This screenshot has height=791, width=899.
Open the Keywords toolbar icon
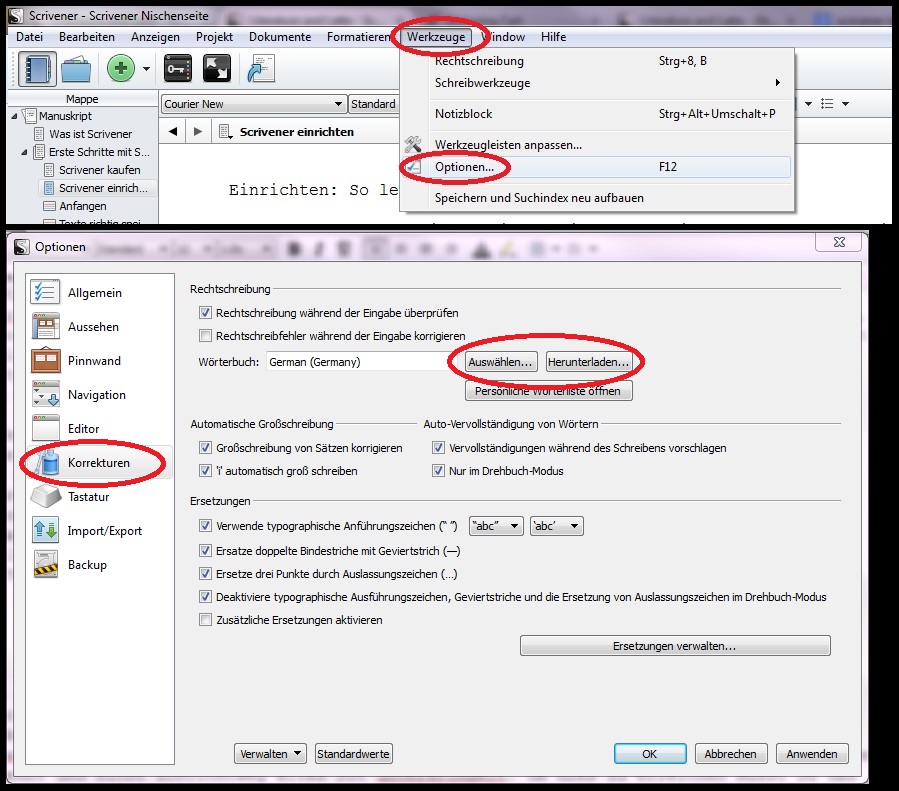176,67
